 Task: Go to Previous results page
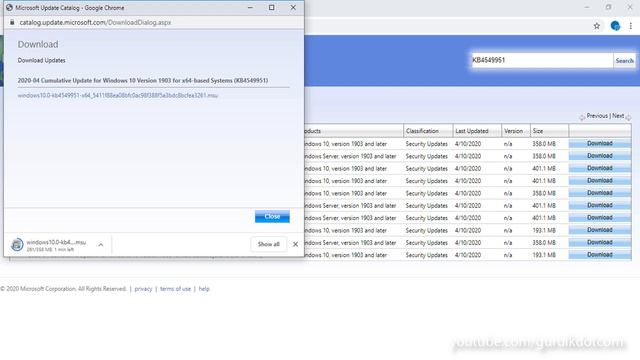pyautogui.click(x=597, y=116)
